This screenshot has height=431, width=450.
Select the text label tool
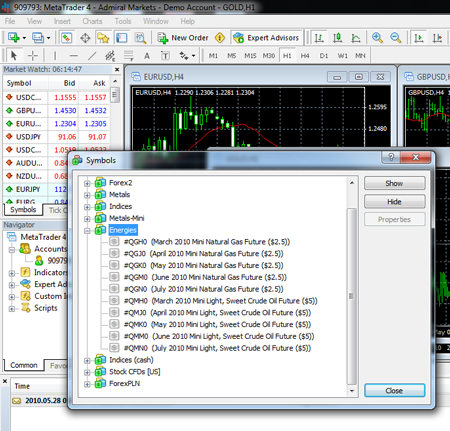point(165,55)
